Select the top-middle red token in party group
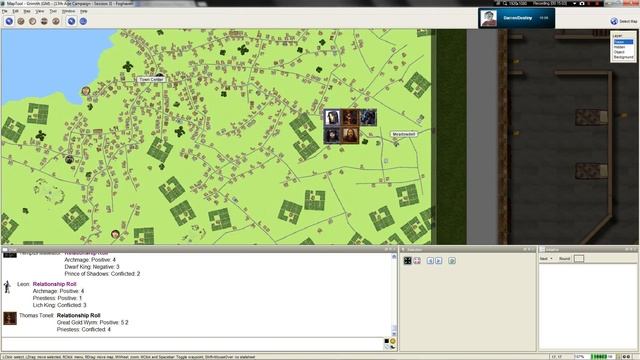This screenshot has width=640, height=360. pos(350,118)
